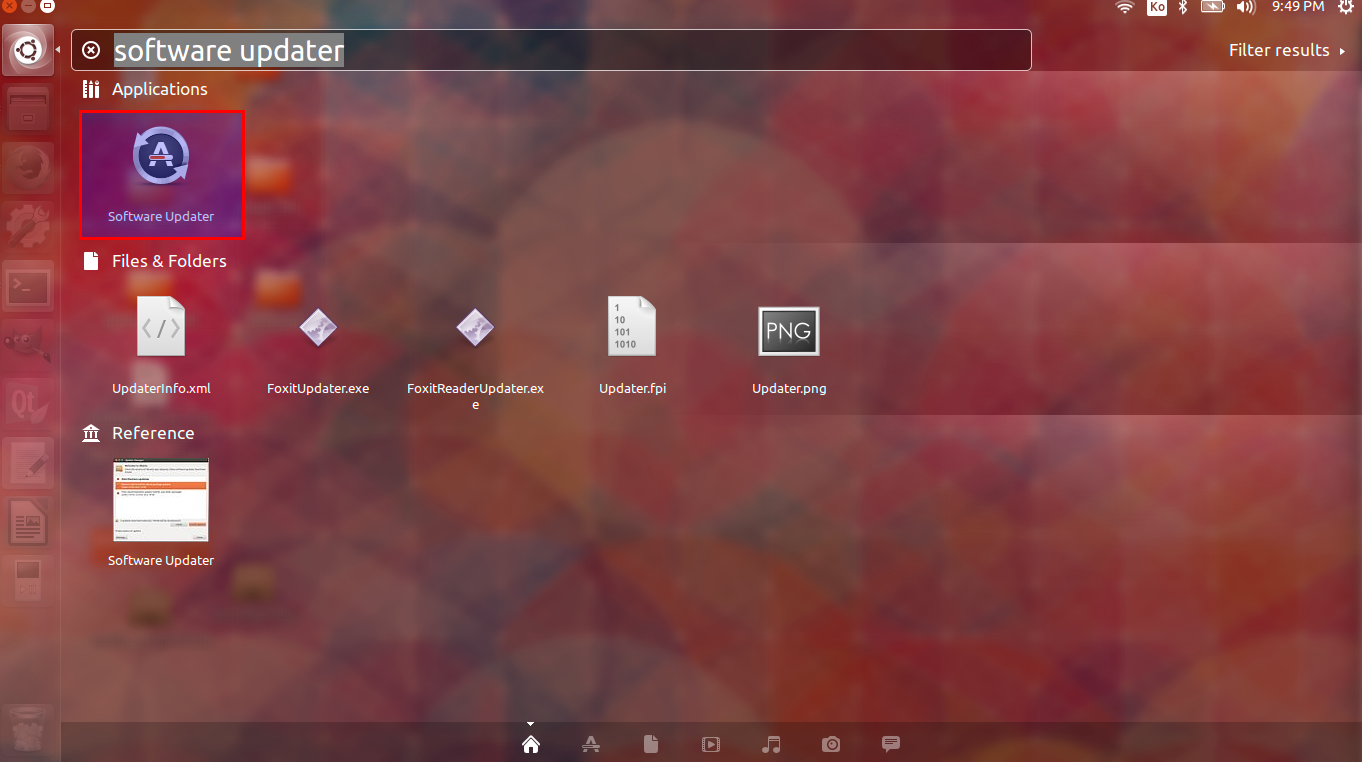Click the "Software Updater" label under Applications
This screenshot has height=762, width=1362.
(161, 216)
